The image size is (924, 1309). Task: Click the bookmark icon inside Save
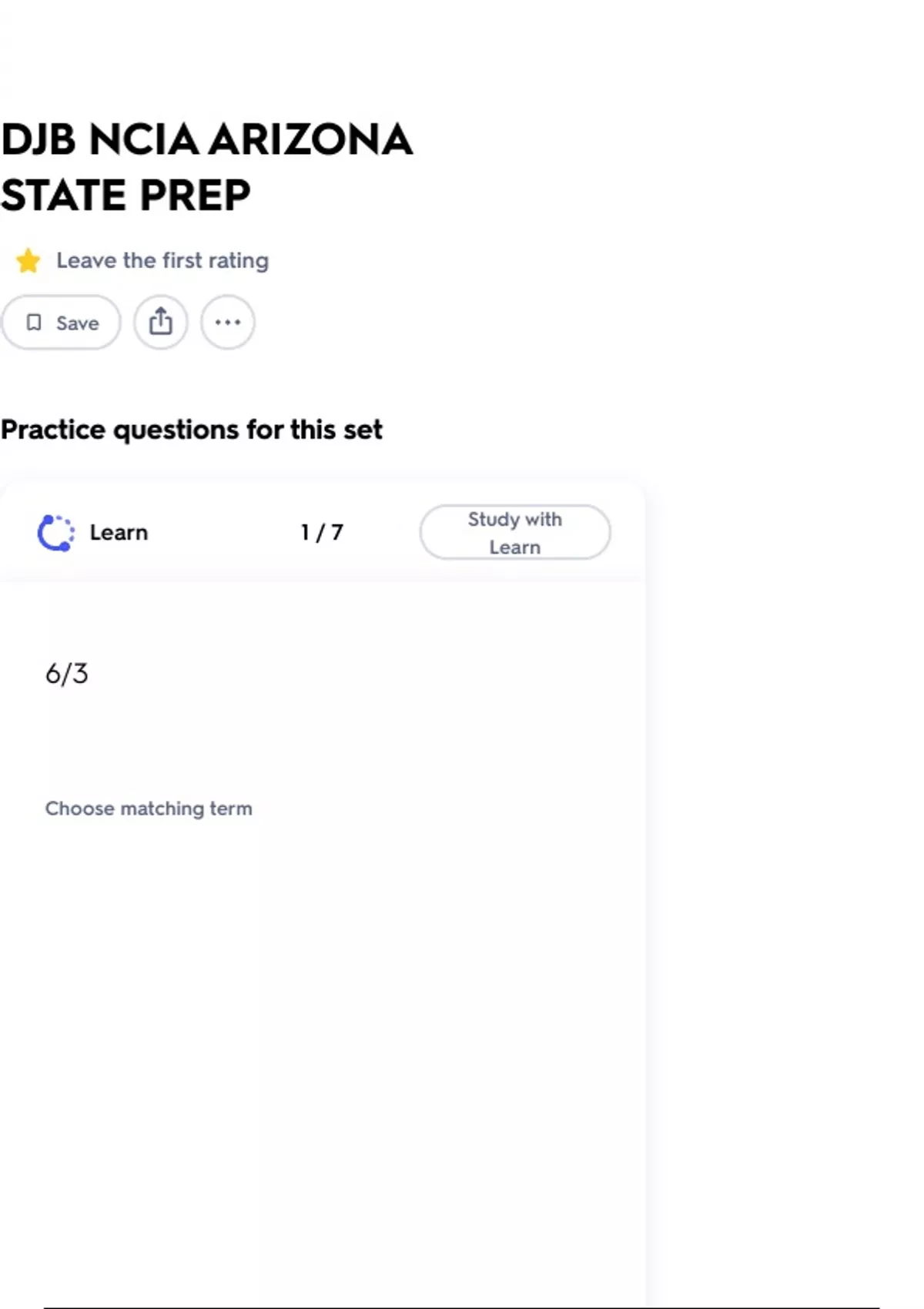34,322
